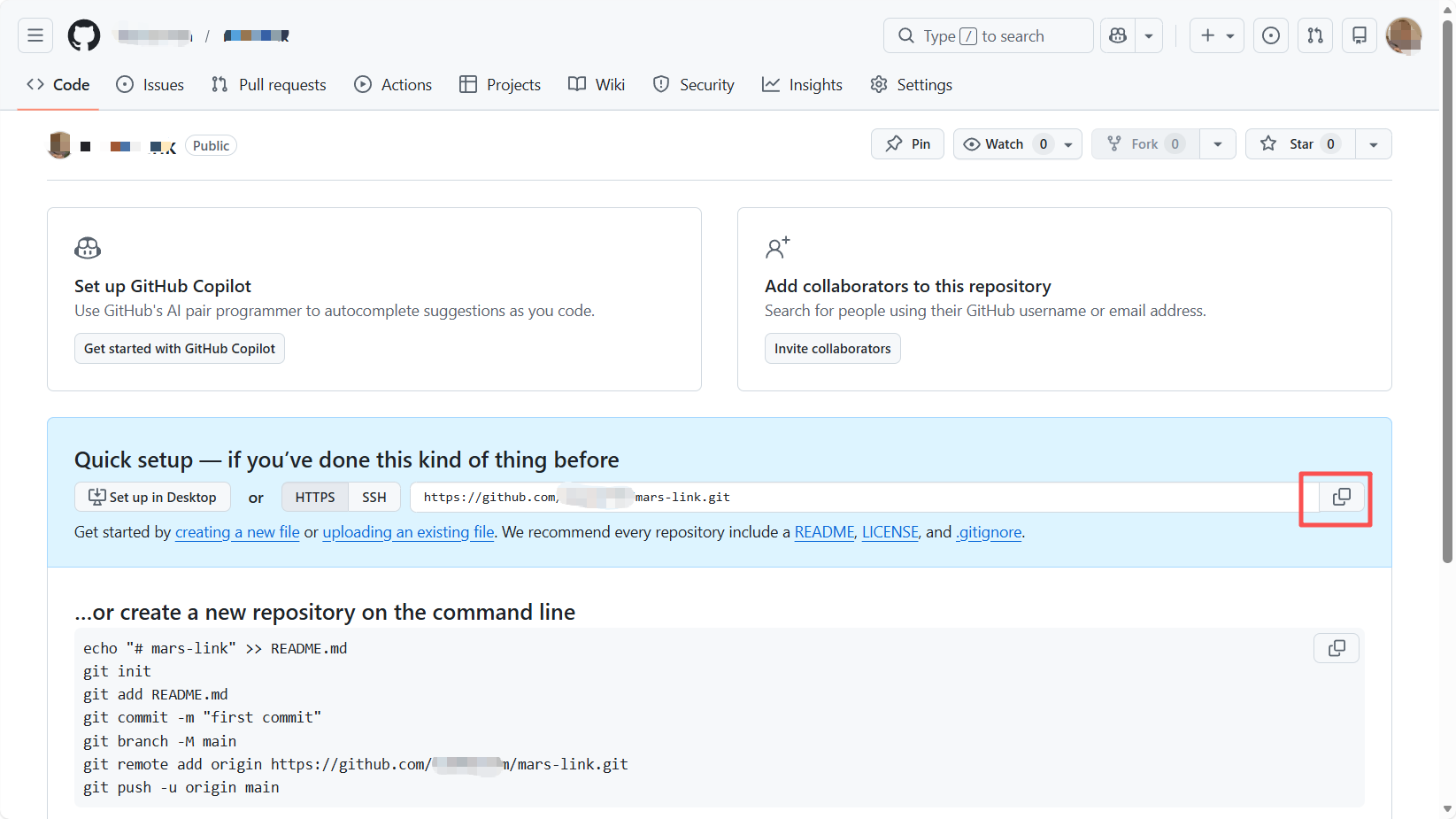Click Invite collaborators button
The image size is (1456, 819).
pos(832,349)
